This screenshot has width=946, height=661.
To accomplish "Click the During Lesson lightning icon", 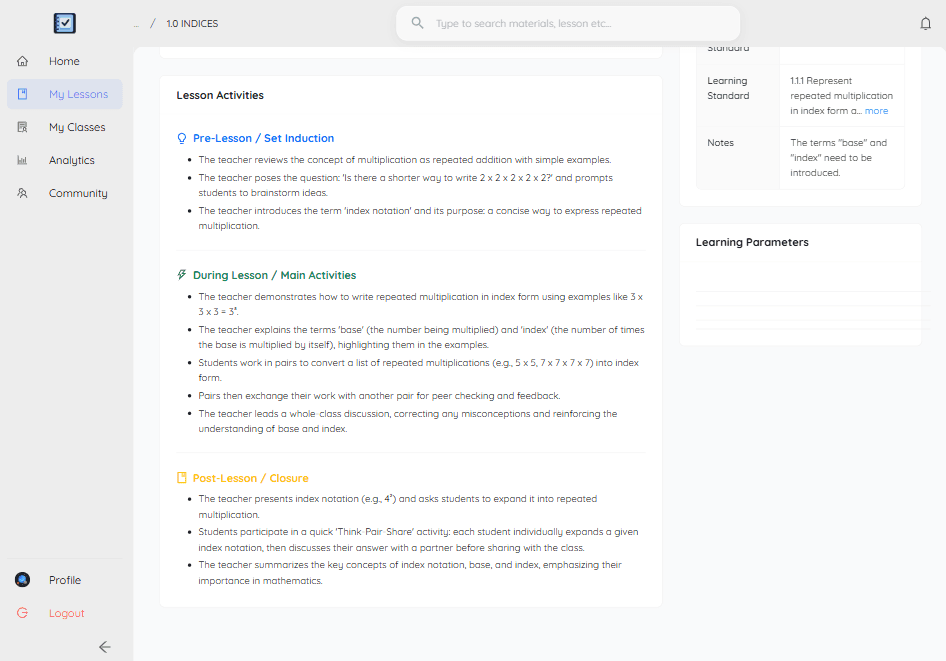I will (183, 274).
